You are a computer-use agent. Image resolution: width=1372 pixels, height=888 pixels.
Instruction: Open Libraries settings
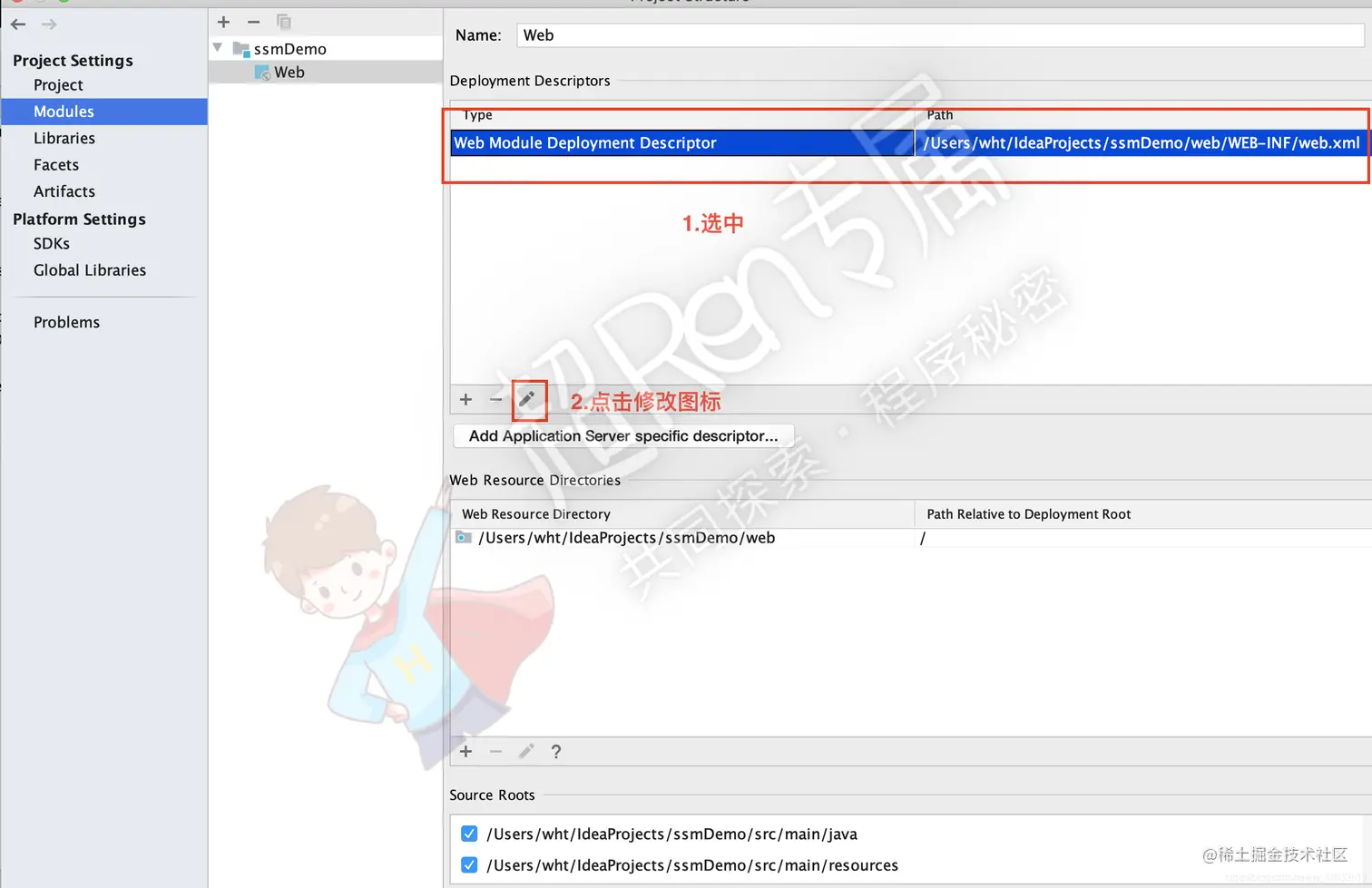[64, 139]
